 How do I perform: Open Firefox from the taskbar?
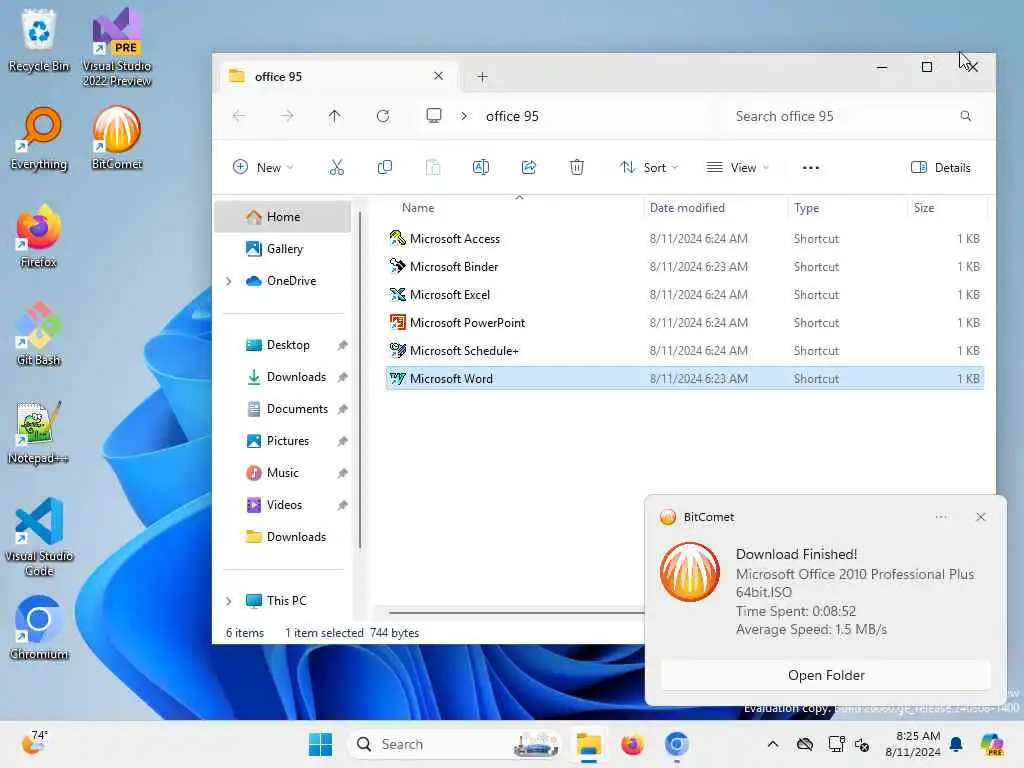(632, 744)
